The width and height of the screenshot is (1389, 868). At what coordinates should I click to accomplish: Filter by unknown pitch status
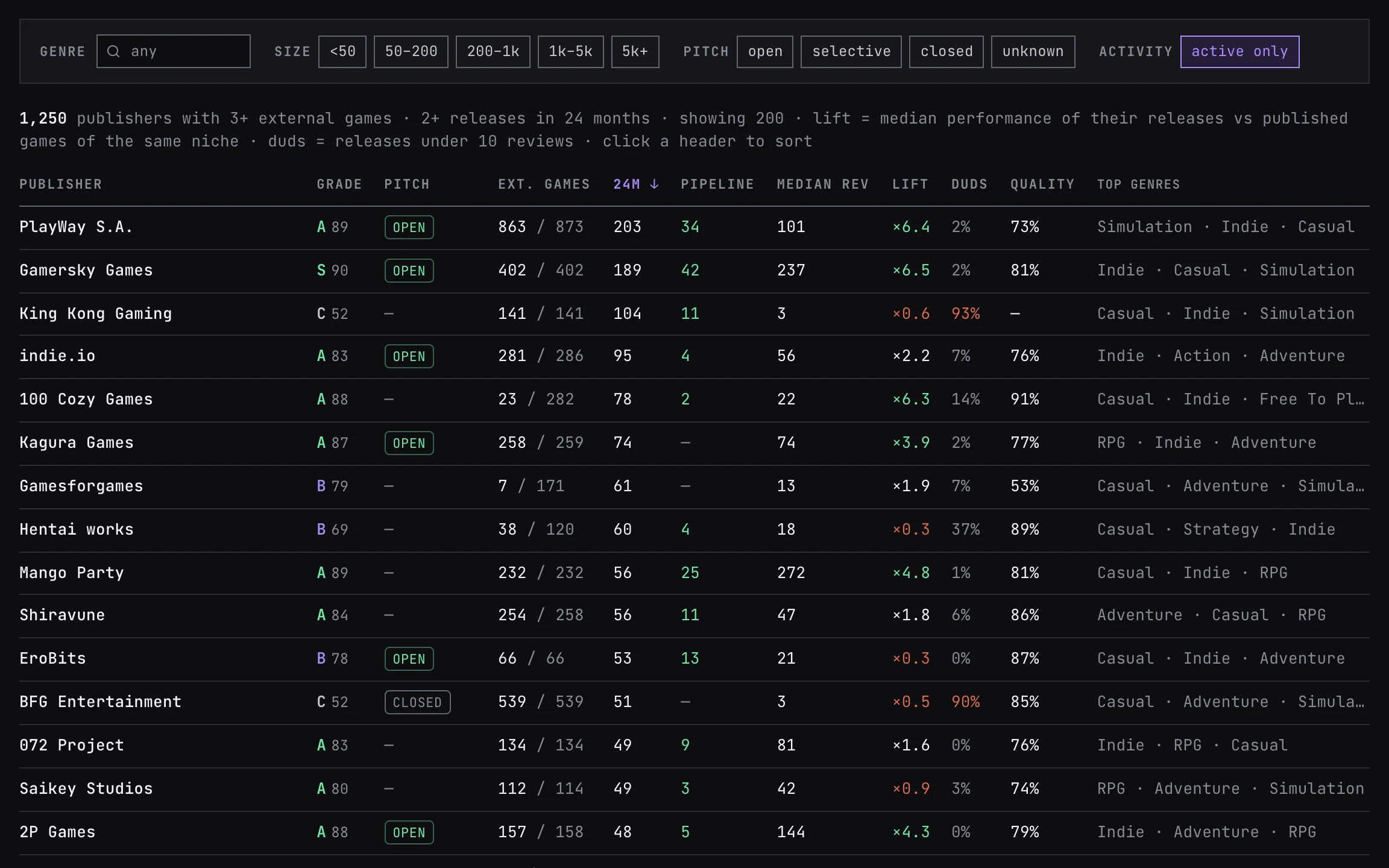pyautogui.click(x=1033, y=51)
